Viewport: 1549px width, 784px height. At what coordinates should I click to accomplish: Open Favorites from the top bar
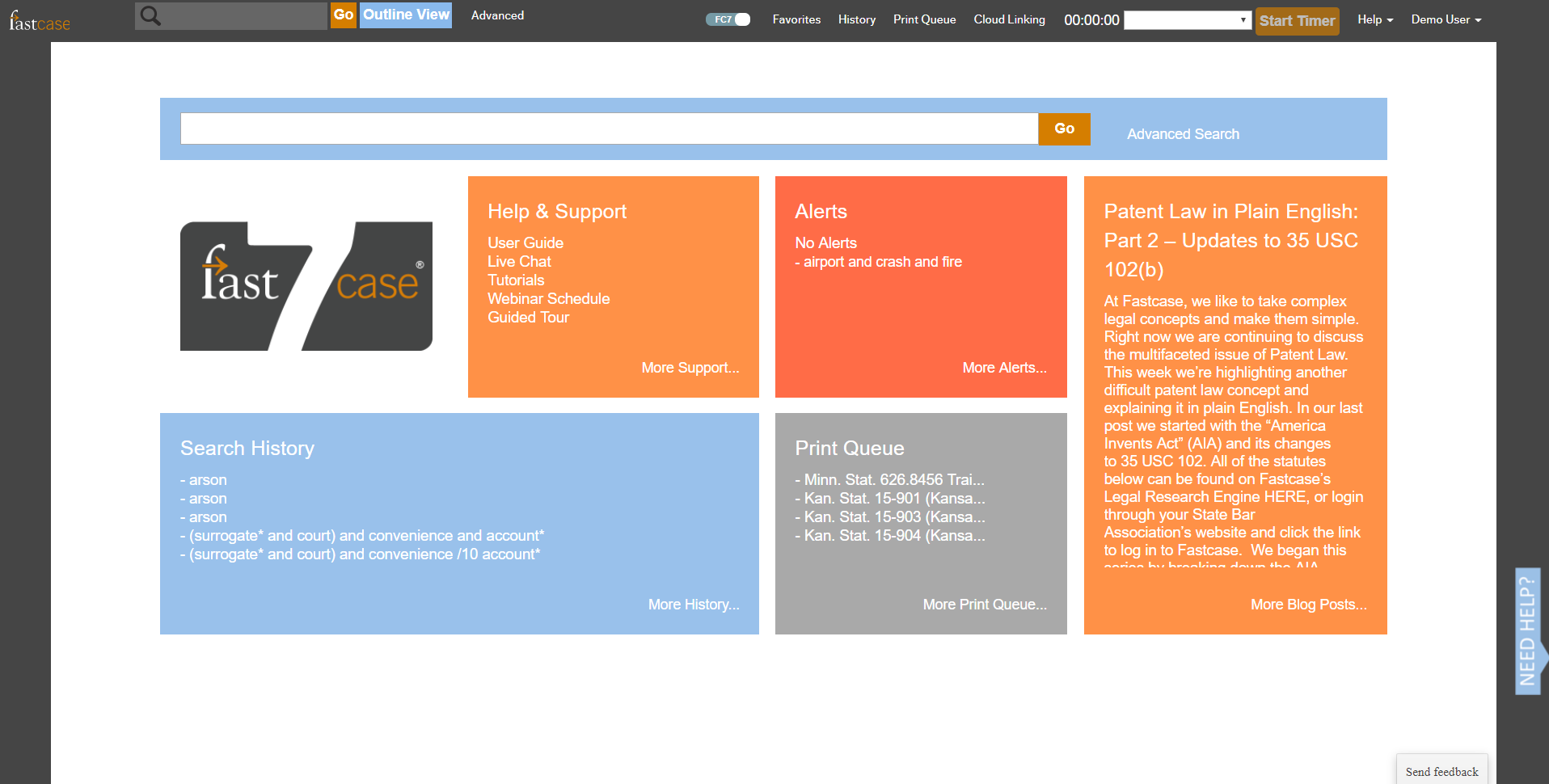pos(796,19)
